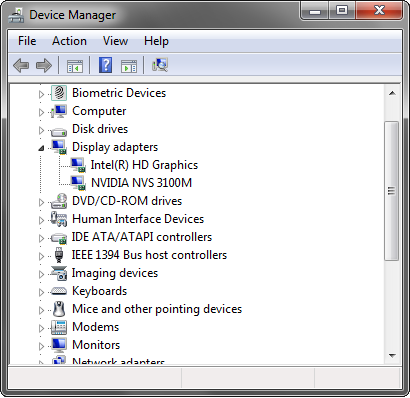Viewport: 410px width, 398px height.
Task: Toggle the console tree pane toolbar icon
Action: [75, 66]
